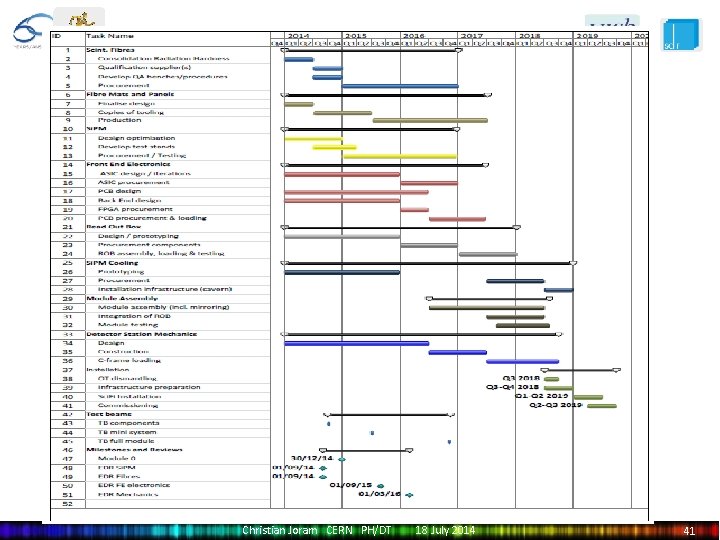Select the 2019 year header

tap(587, 36)
